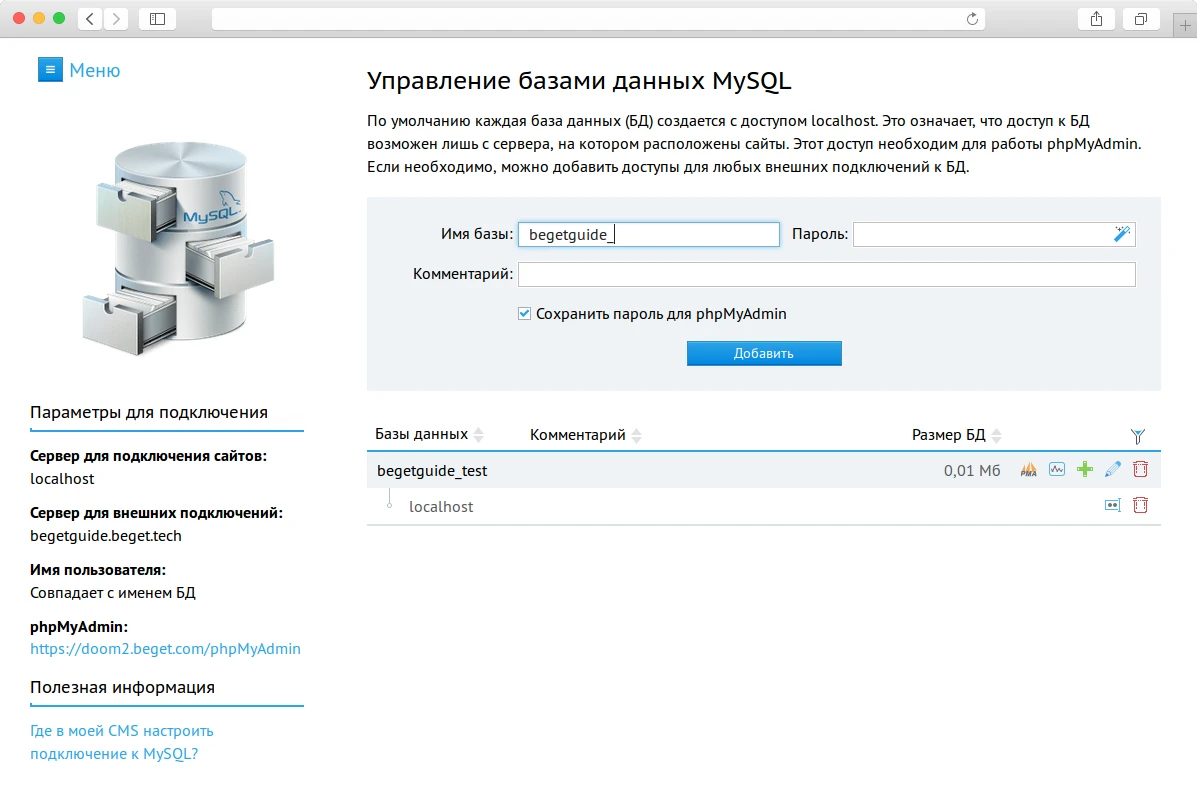
Task: Open the filter in the databases table
Action: point(1138,435)
